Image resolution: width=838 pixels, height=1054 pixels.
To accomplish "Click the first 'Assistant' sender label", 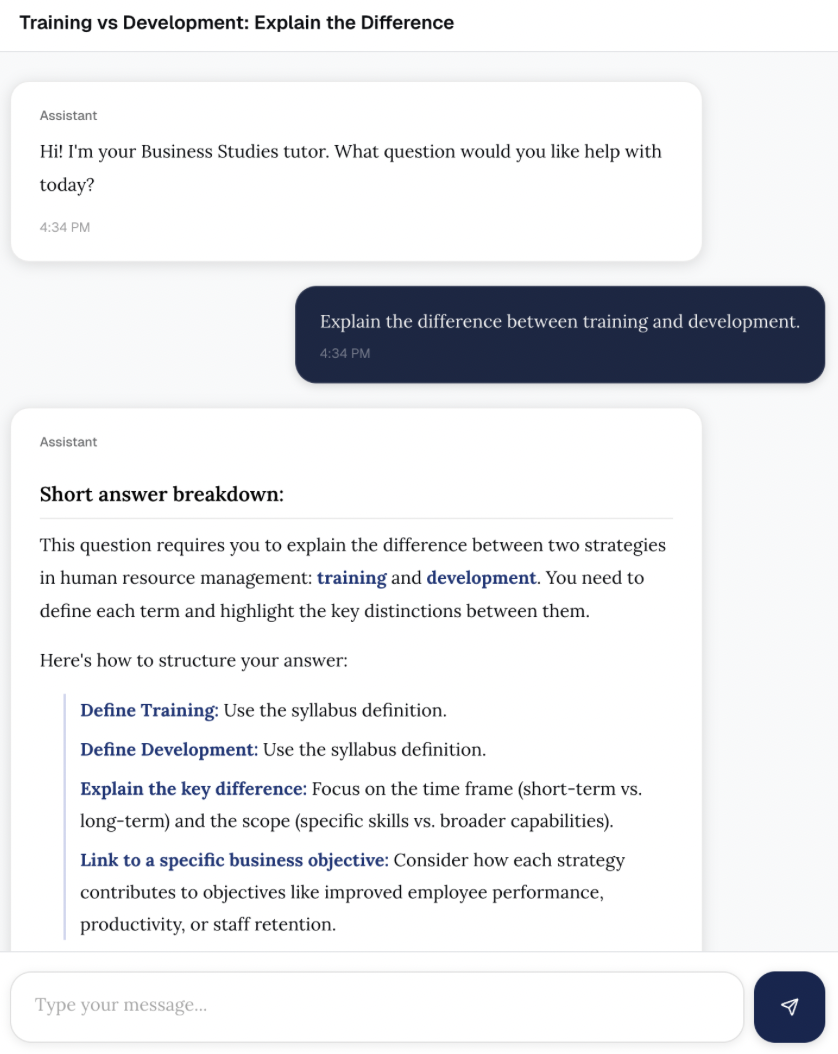I will pos(69,116).
